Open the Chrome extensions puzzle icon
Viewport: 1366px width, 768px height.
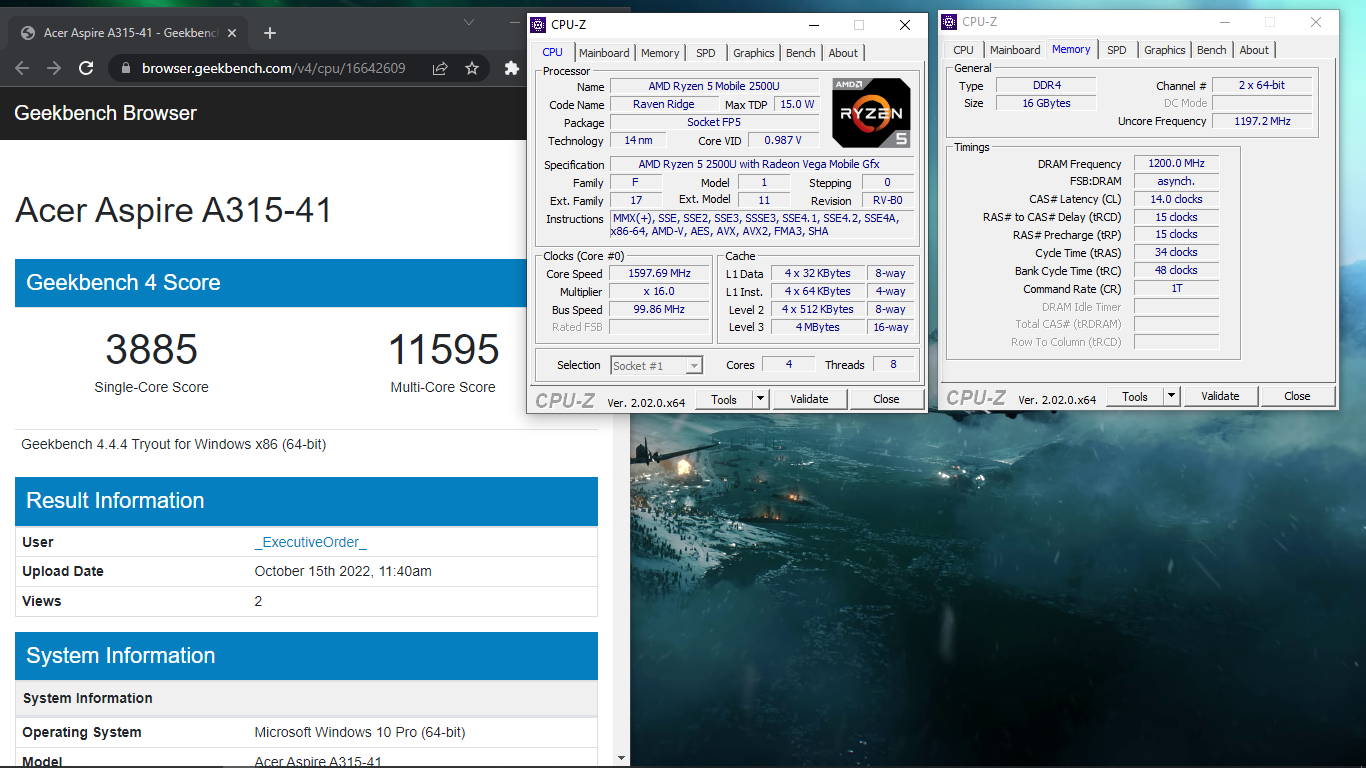point(512,68)
